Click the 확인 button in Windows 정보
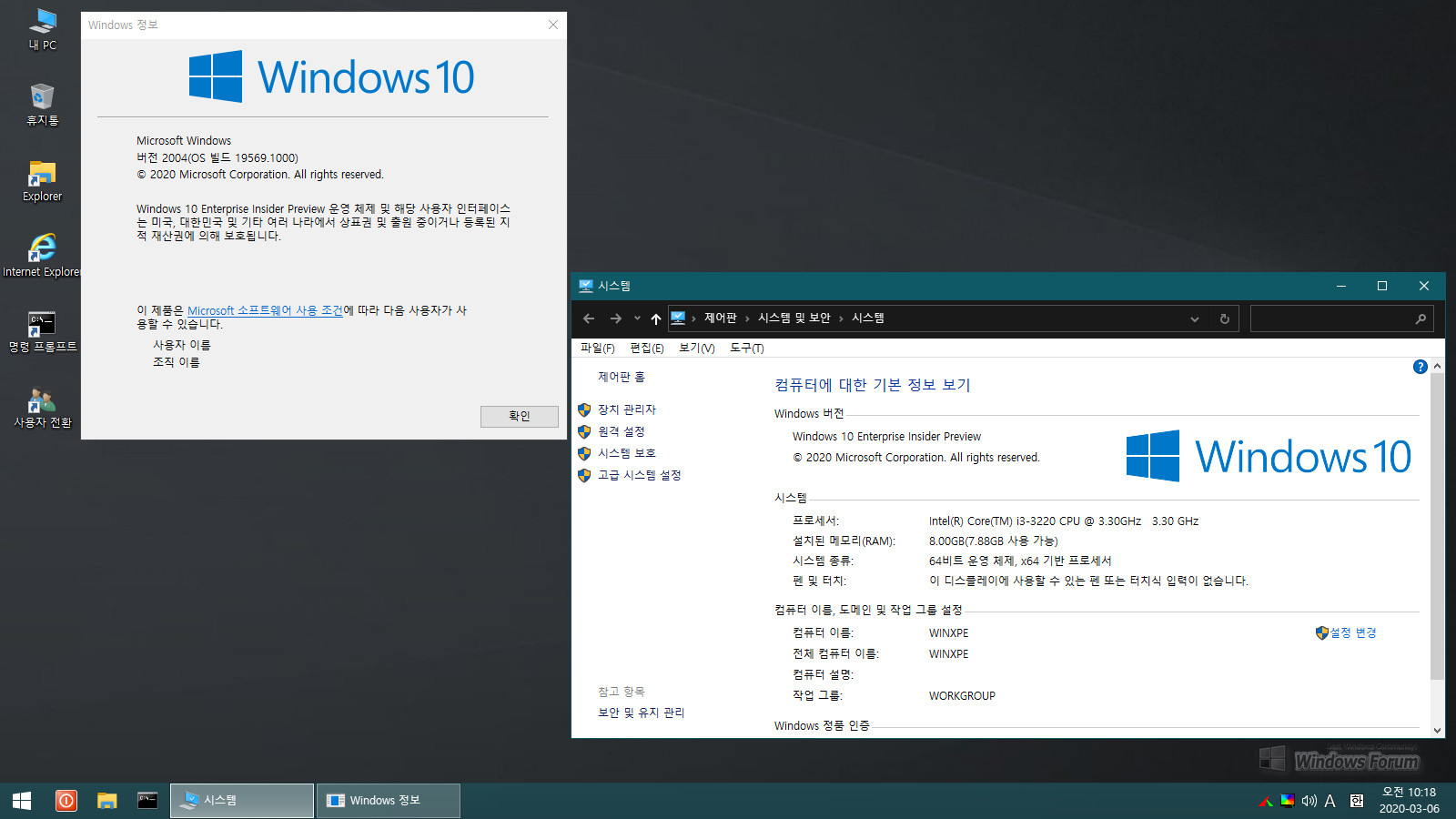 tap(520, 416)
